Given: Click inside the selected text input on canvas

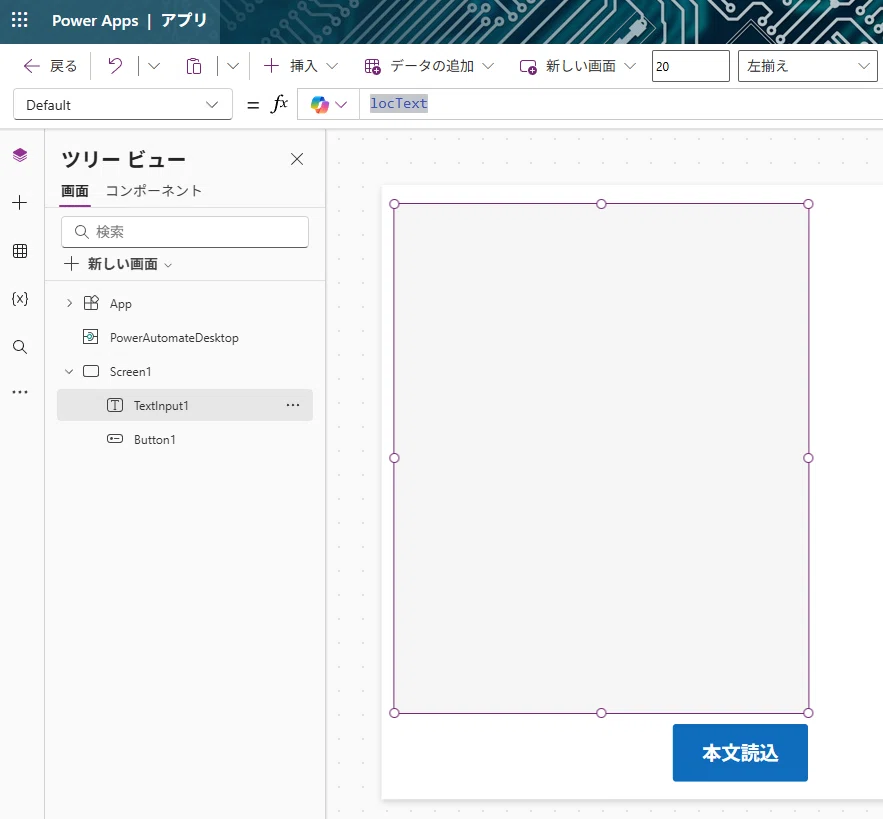Looking at the screenshot, I should coord(601,459).
